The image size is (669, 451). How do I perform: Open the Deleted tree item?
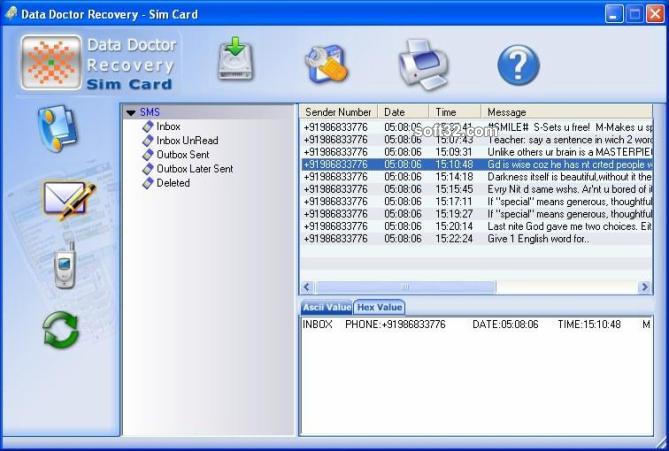(x=173, y=183)
